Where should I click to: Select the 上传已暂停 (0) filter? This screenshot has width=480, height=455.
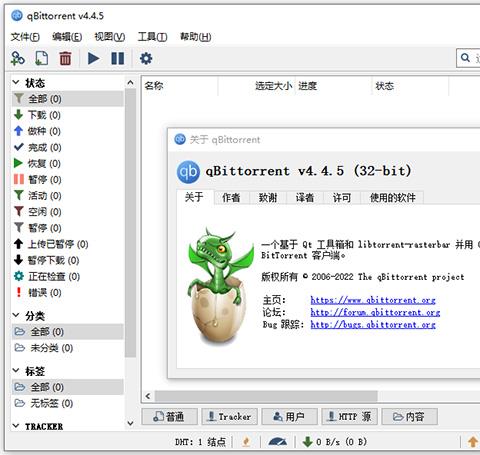pos(68,244)
